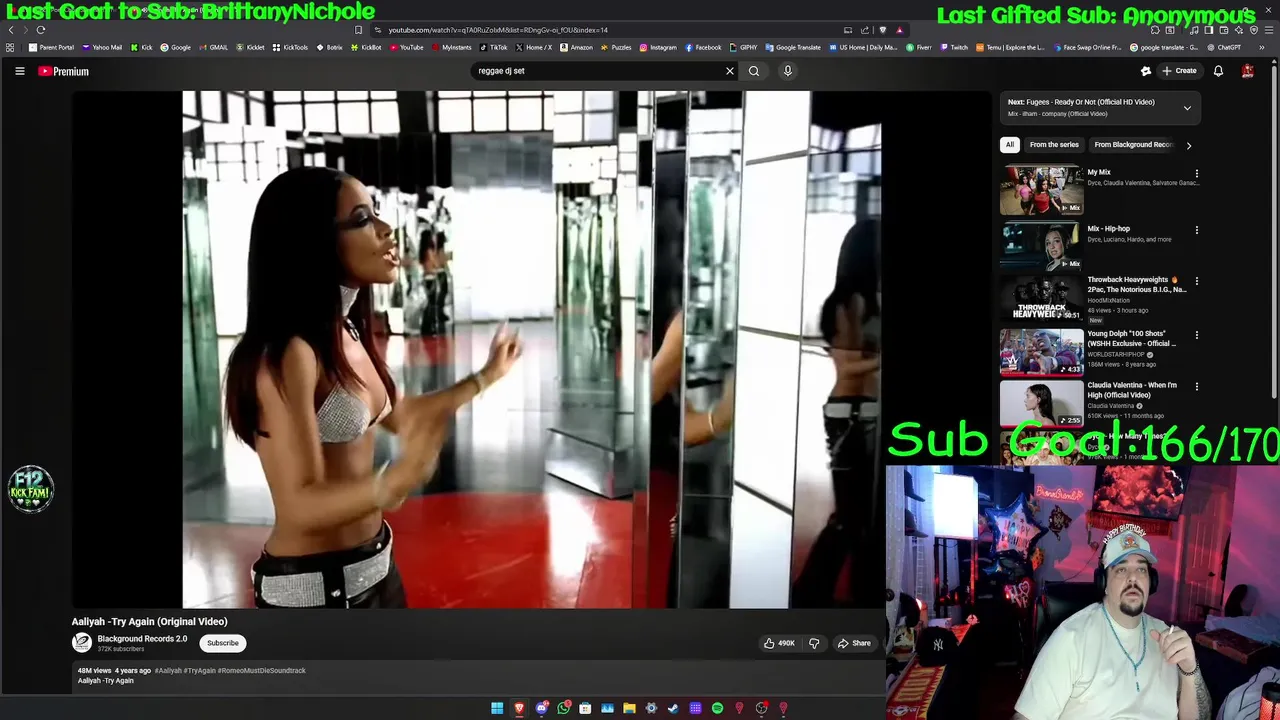
Task: Reload the page in browser
Action: tap(41, 30)
